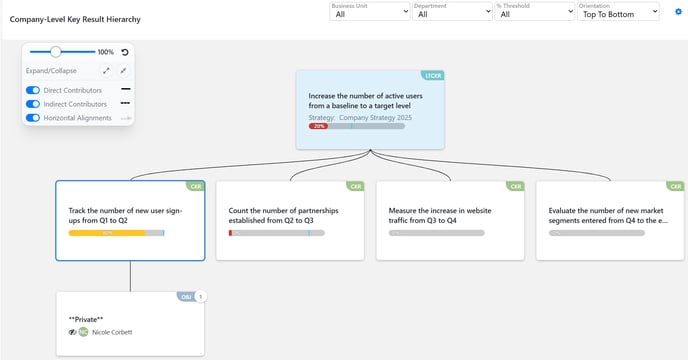Open the Measure website traffic increase card
This screenshot has width=688, height=360.
click(450, 221)
